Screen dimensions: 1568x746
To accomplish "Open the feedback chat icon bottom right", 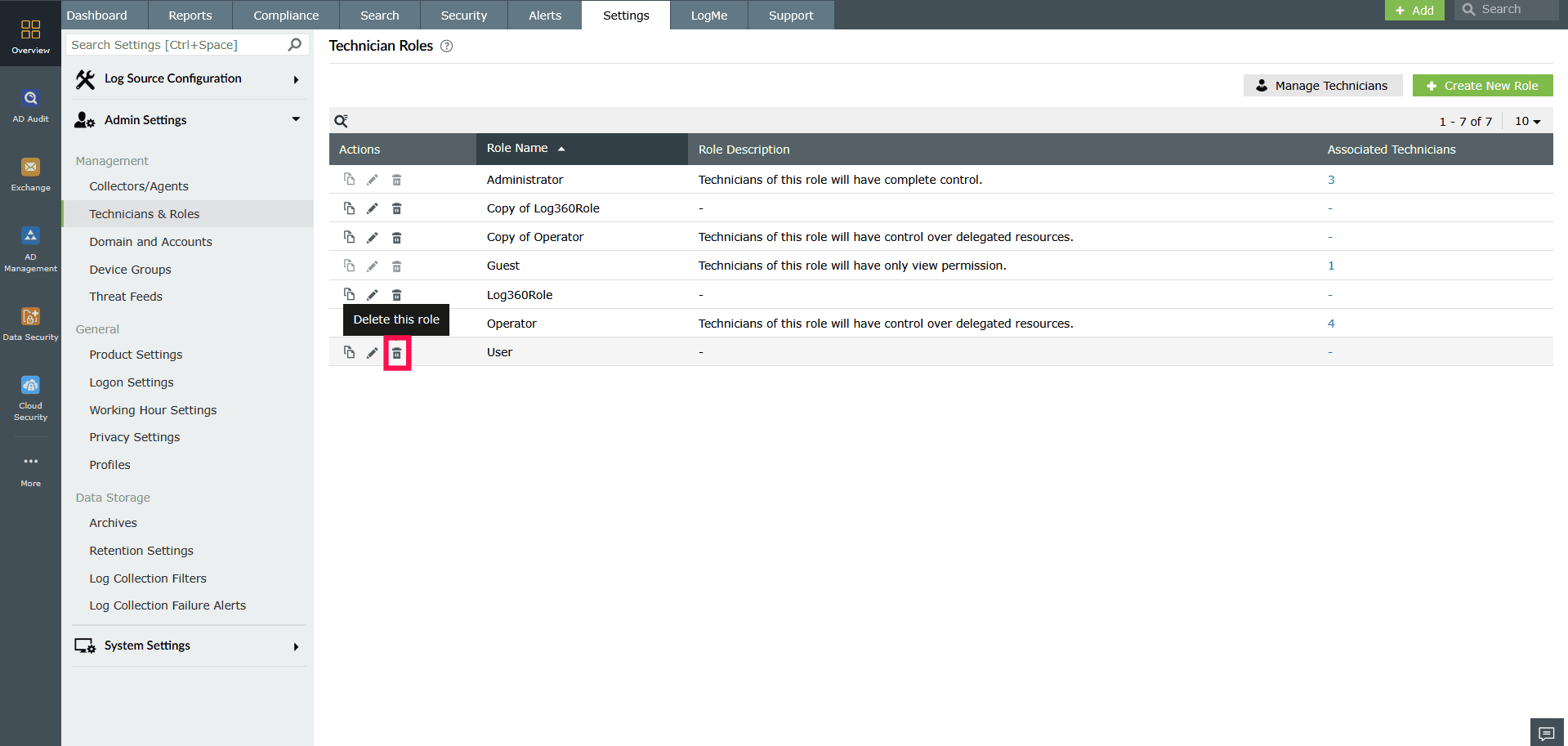I will 1547,732.
